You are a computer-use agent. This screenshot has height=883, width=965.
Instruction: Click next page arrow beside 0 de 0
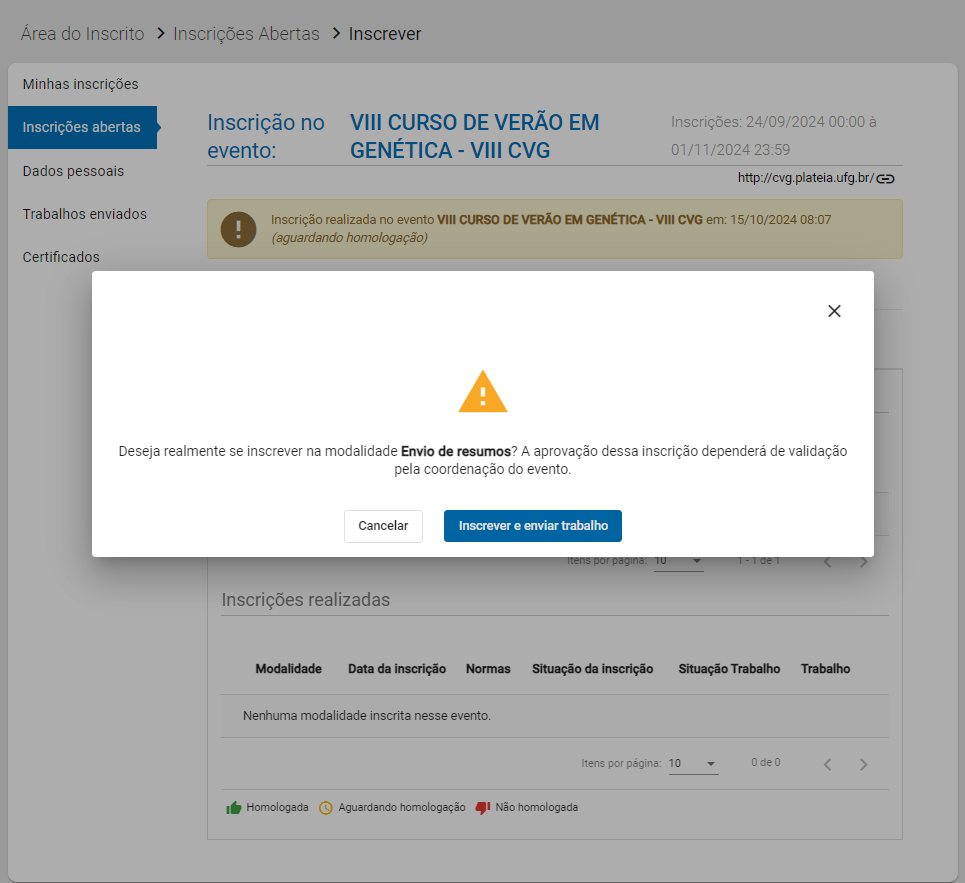click(863, 764)
